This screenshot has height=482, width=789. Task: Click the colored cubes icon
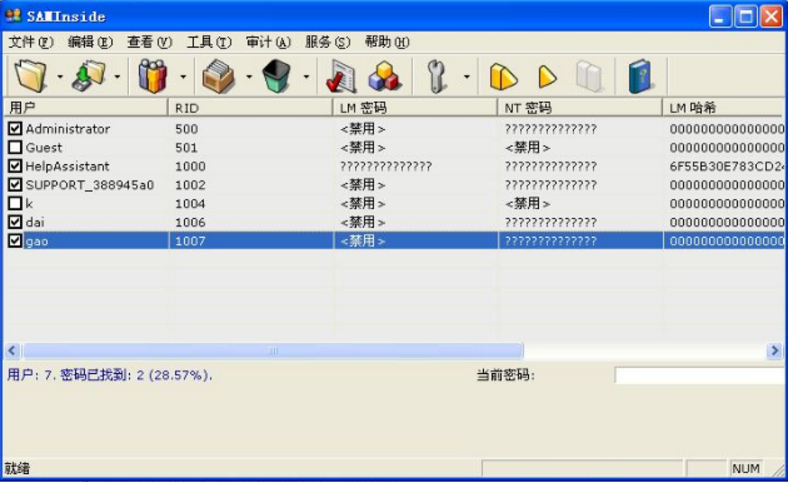click(385, 76)
